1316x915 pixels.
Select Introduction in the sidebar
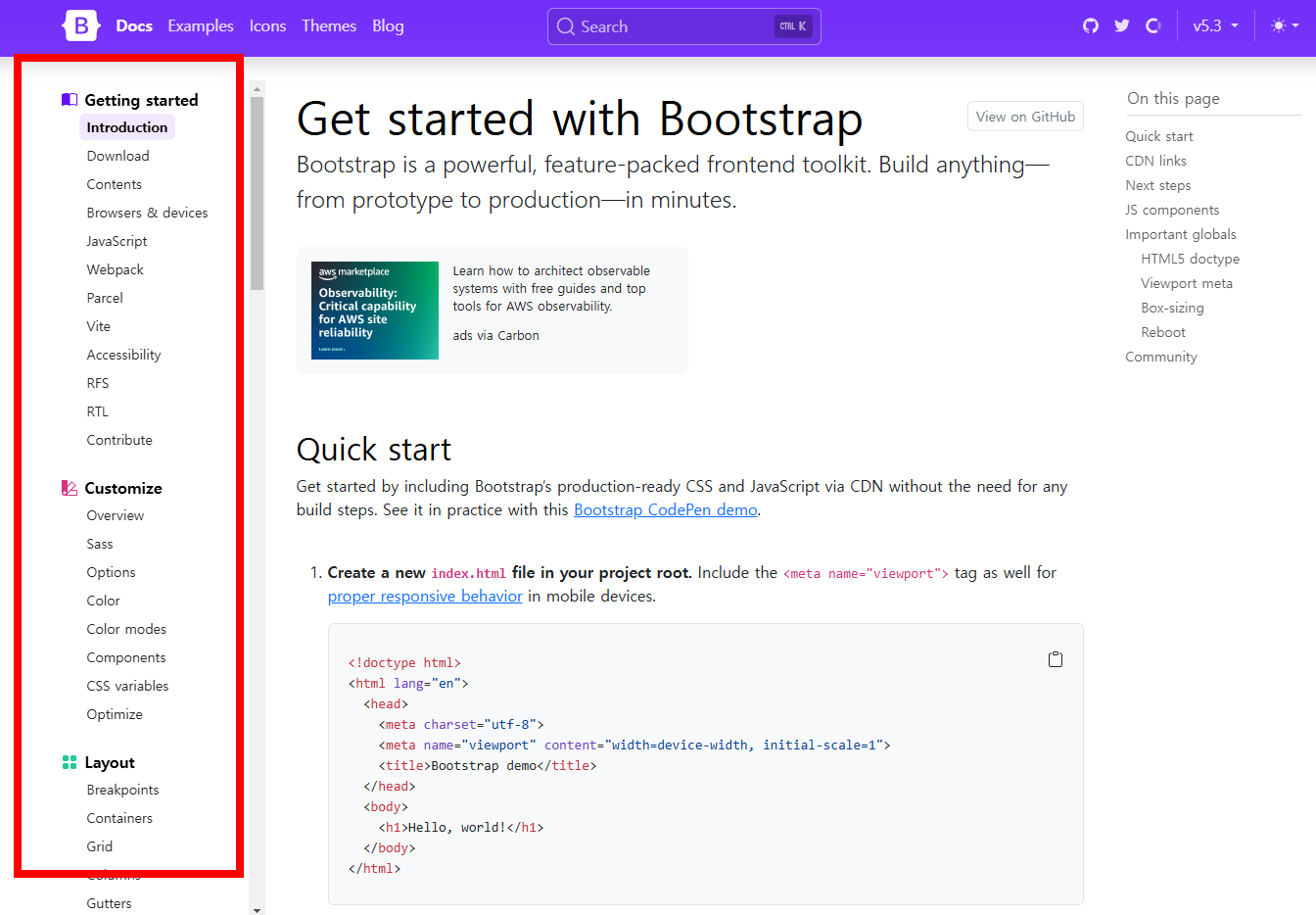[x=127, y=127]
